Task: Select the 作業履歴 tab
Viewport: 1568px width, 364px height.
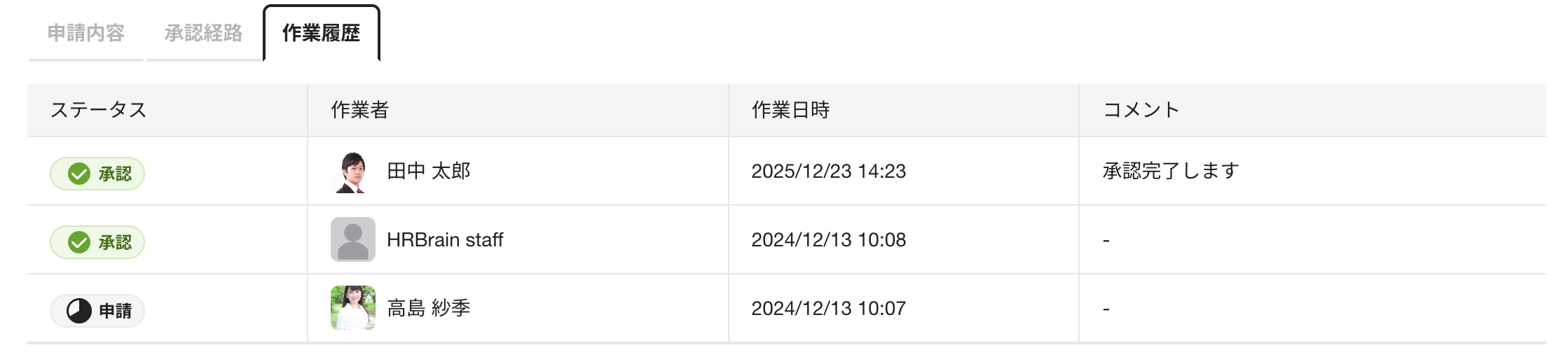Action: click(321, 33)
